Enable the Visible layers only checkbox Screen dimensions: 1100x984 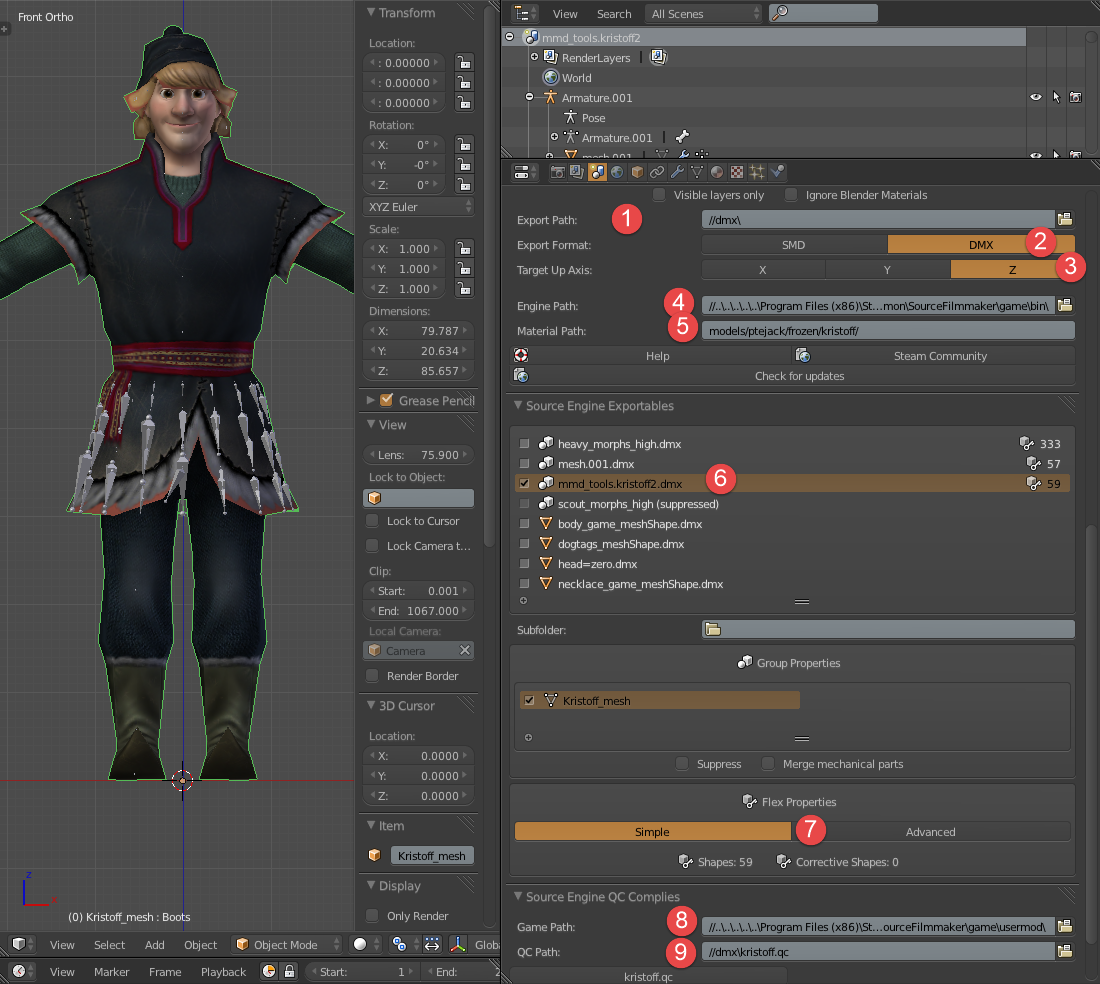(x=658, y=195)
